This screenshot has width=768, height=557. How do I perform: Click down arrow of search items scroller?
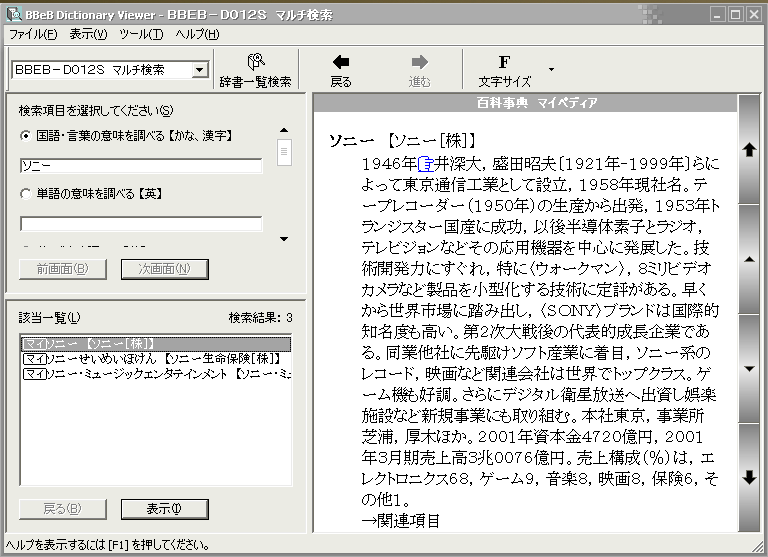click(x=284, y=239)
